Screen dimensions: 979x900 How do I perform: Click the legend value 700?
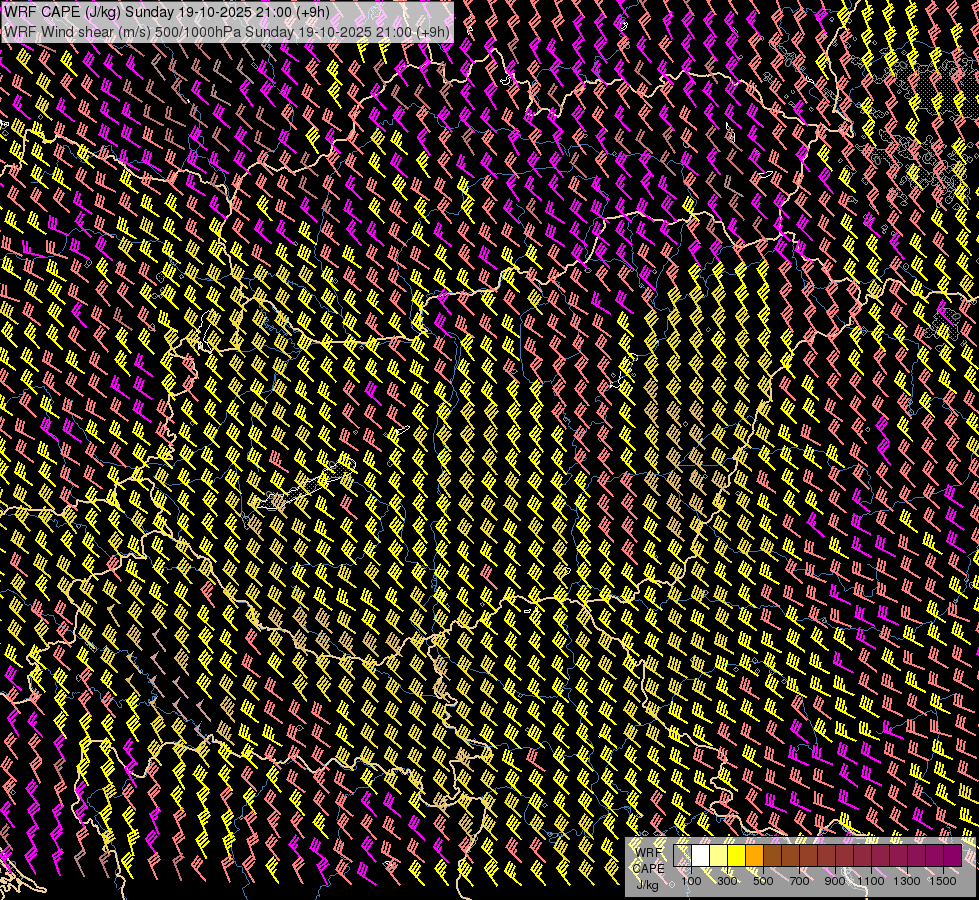[x=799, y=881]
